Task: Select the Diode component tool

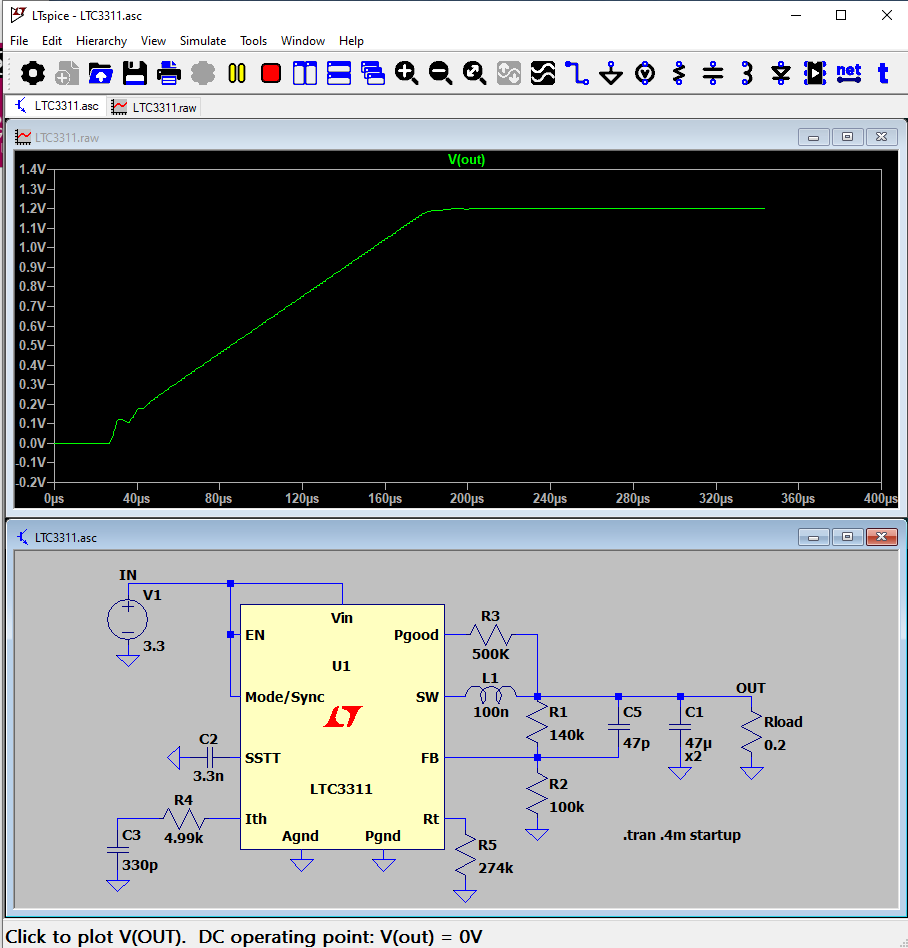Action: [x=781, y=73]
